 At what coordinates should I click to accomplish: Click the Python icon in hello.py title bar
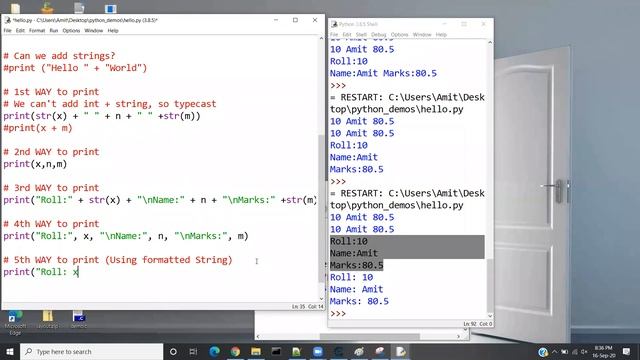7,20
